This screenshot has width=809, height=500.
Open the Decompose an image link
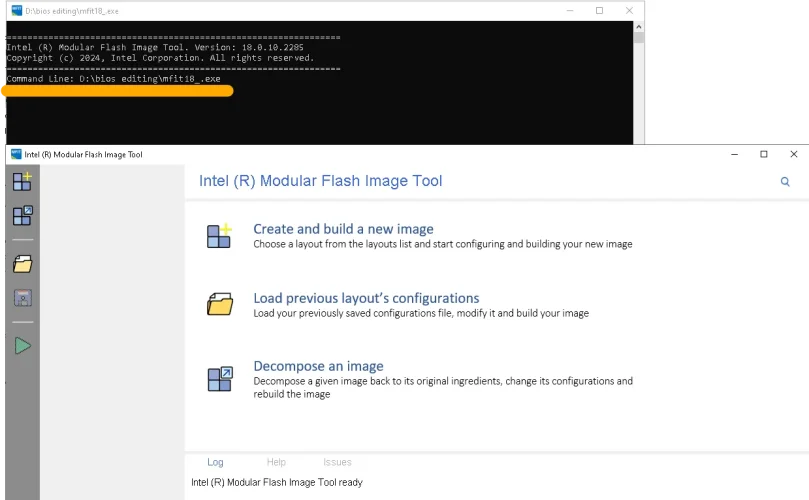click(x=318, y=366)
